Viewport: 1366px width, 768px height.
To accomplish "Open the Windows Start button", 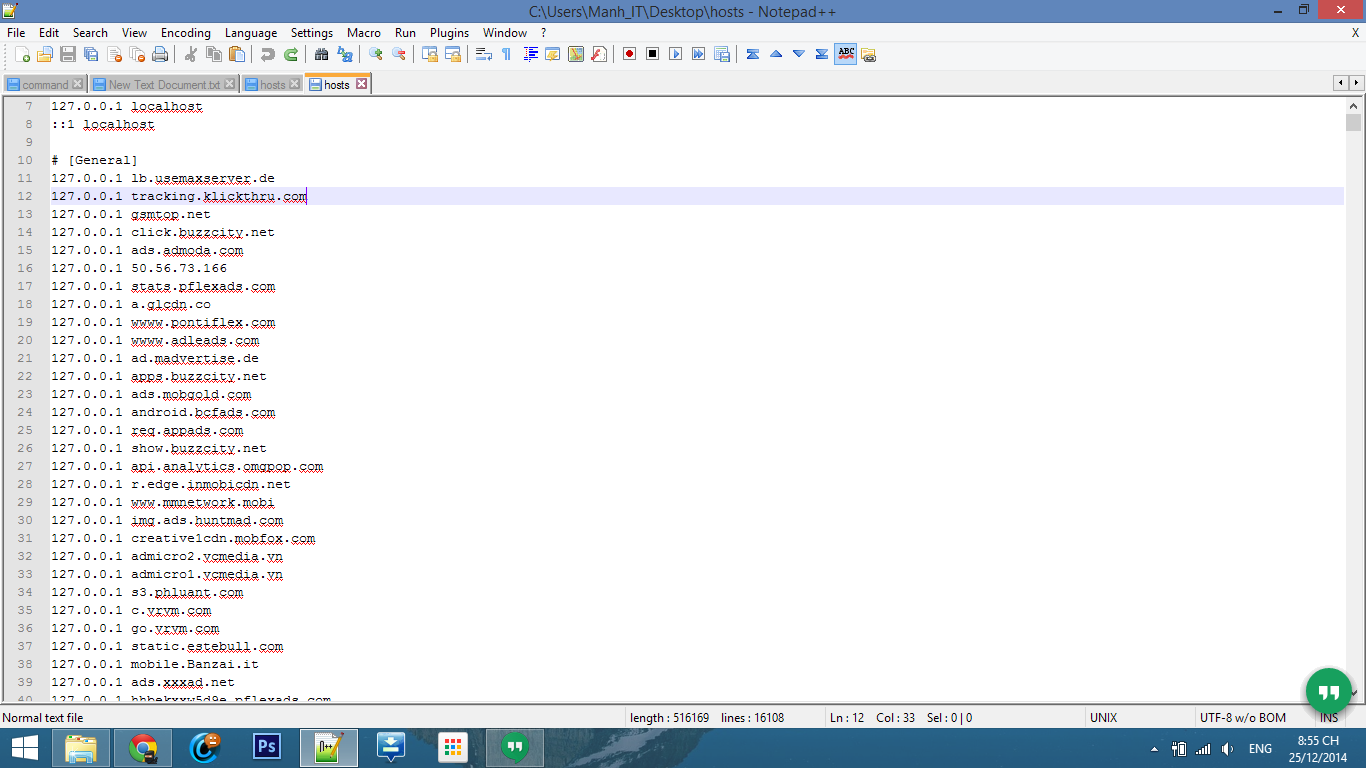I will coord(24,748).
